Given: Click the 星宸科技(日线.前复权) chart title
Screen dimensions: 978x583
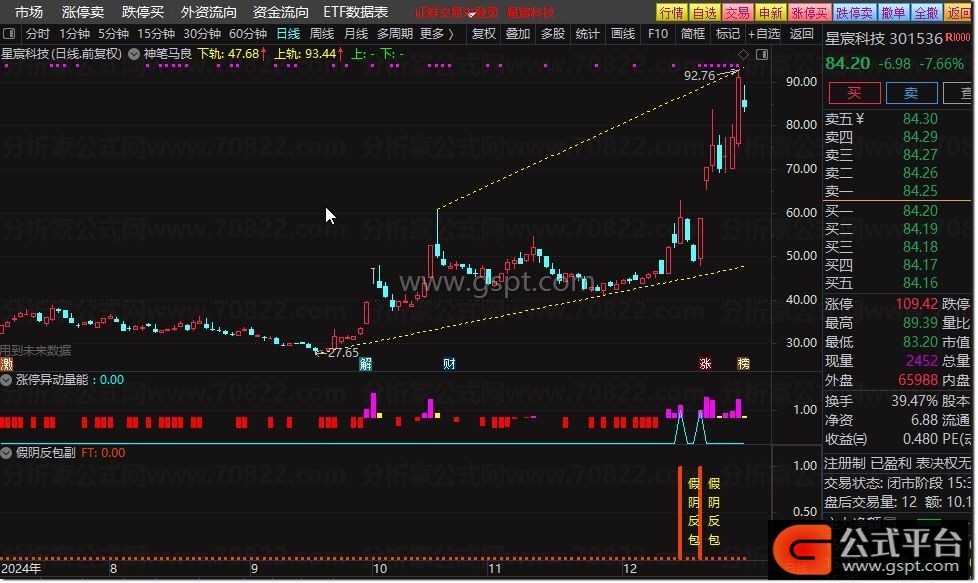Looking at the screenshot, I should pyautogui.click(x=61, y=54).
